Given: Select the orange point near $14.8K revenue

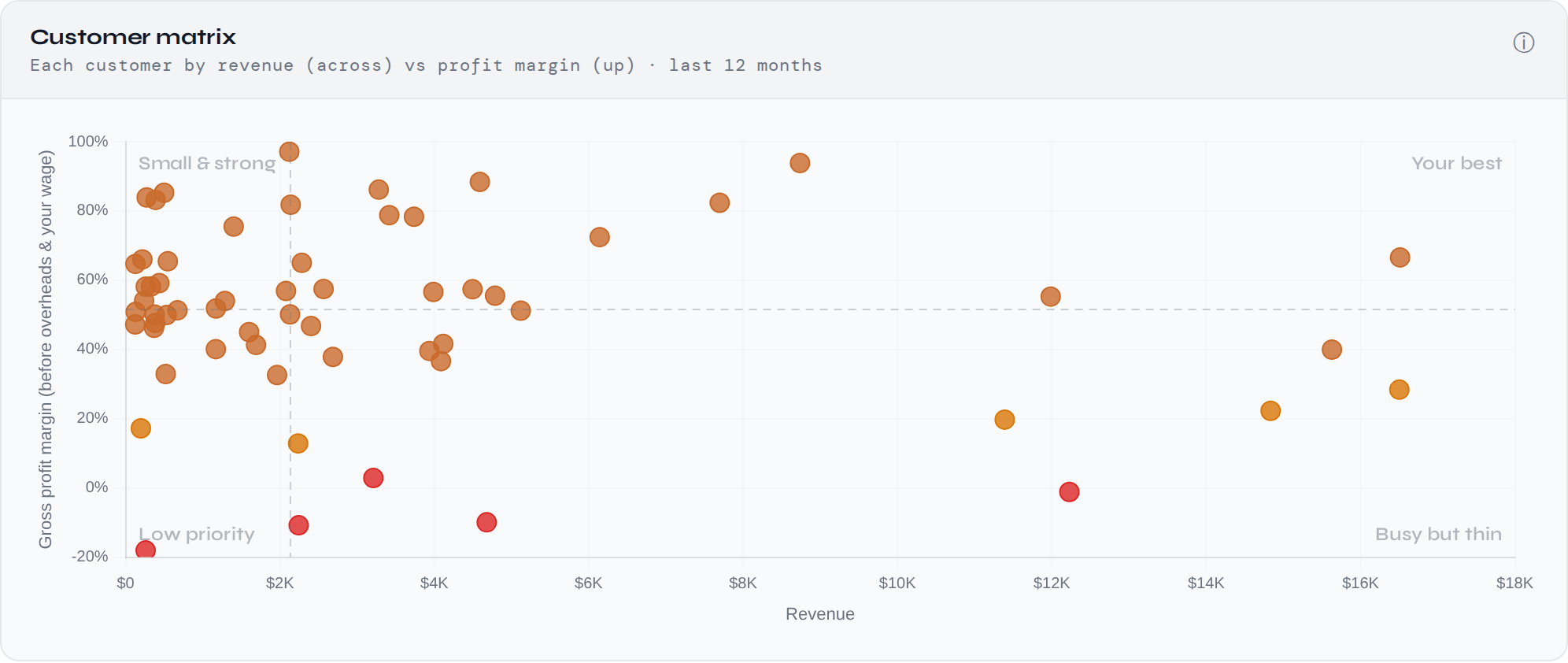Looking at the screenshot, I should click(x=1270, y=411).
